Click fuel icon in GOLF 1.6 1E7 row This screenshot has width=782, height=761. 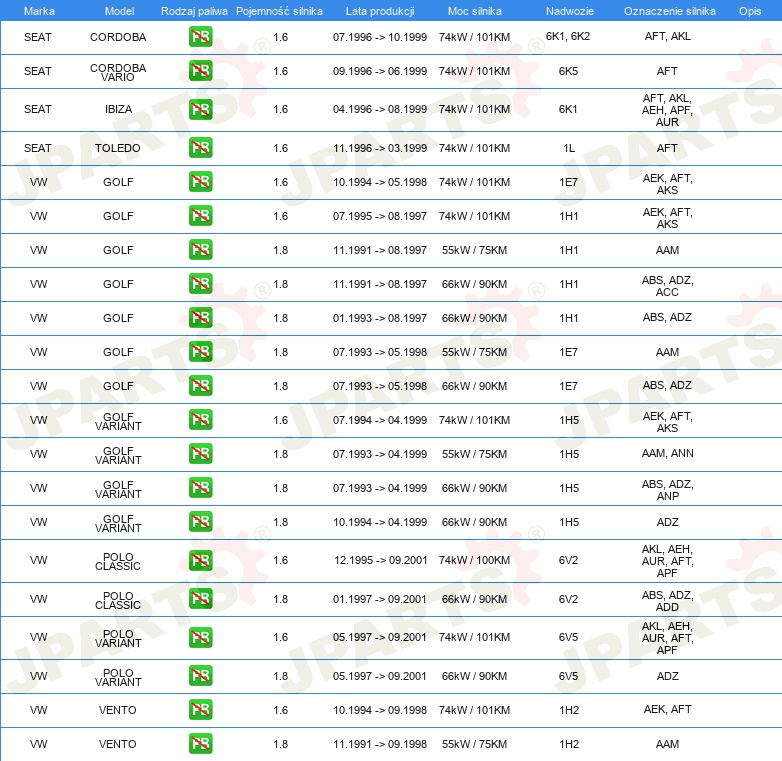pos(200,182)
